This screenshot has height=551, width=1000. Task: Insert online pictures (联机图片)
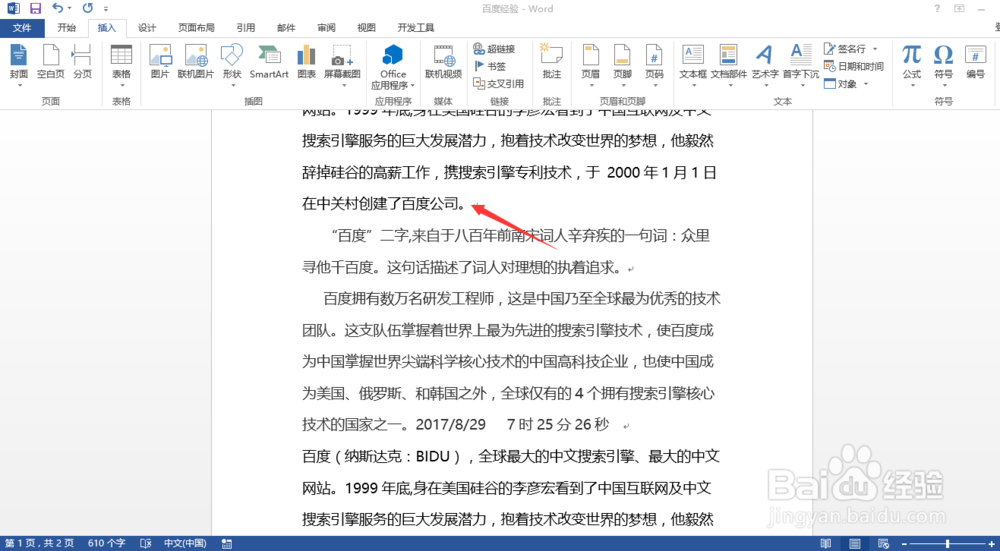(x=196, y=62)
